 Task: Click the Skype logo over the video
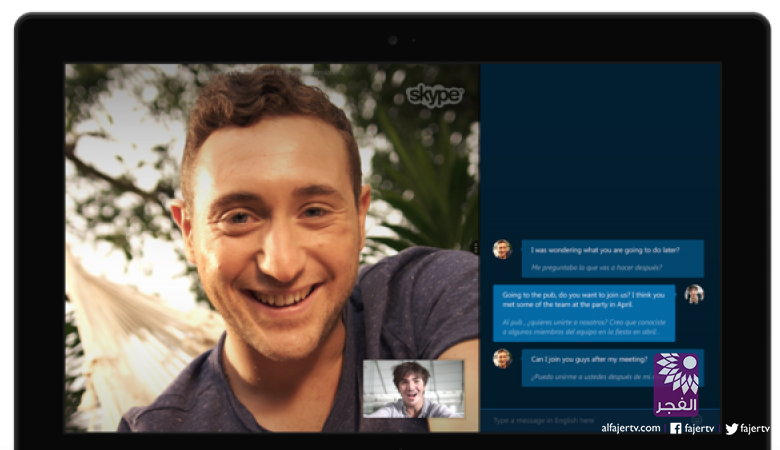(x=434, y=95)
